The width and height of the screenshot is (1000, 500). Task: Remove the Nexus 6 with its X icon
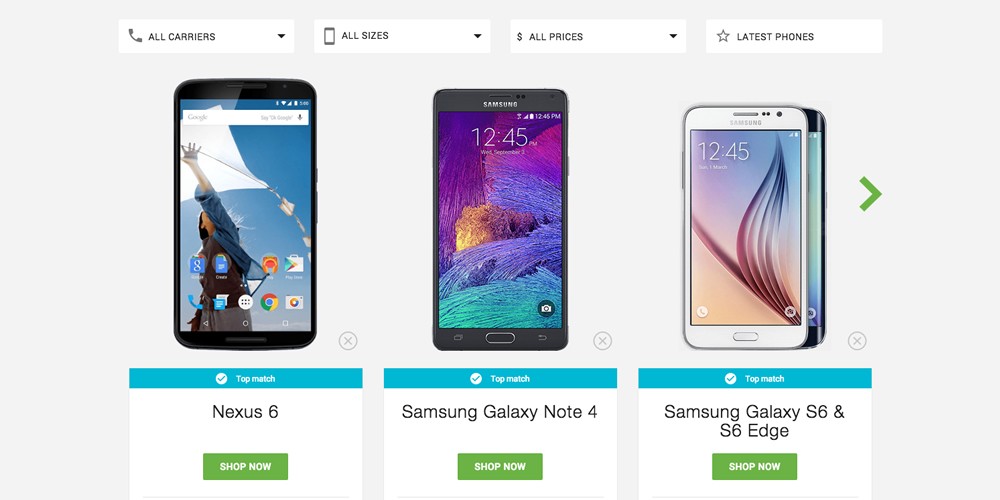pos(348,341)
